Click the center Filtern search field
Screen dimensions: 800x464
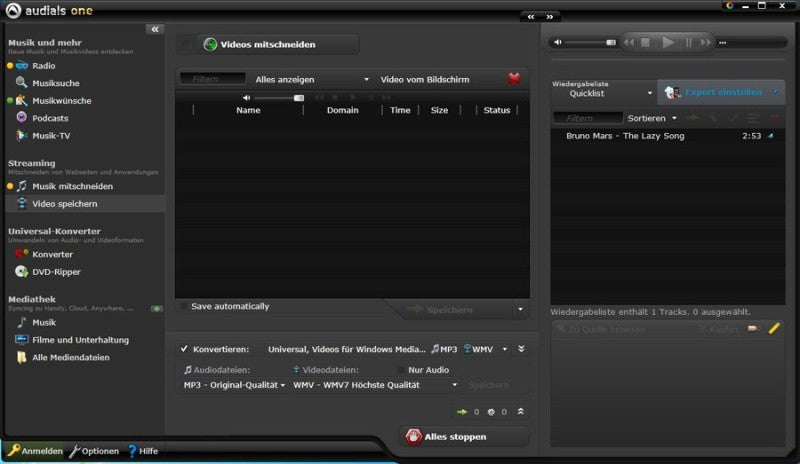point(212,79)
